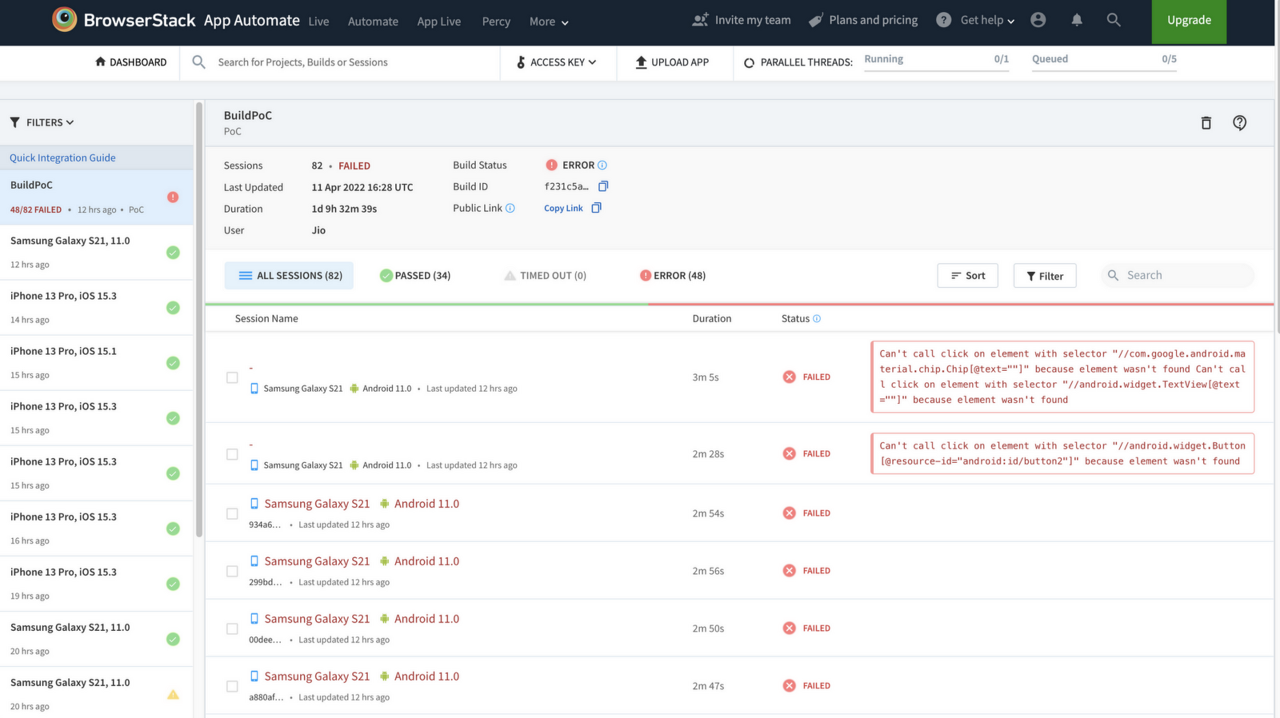
Task: Expand the Filters dropdown in sidebar
Action: pyautogui.click(x=42, y=122)
